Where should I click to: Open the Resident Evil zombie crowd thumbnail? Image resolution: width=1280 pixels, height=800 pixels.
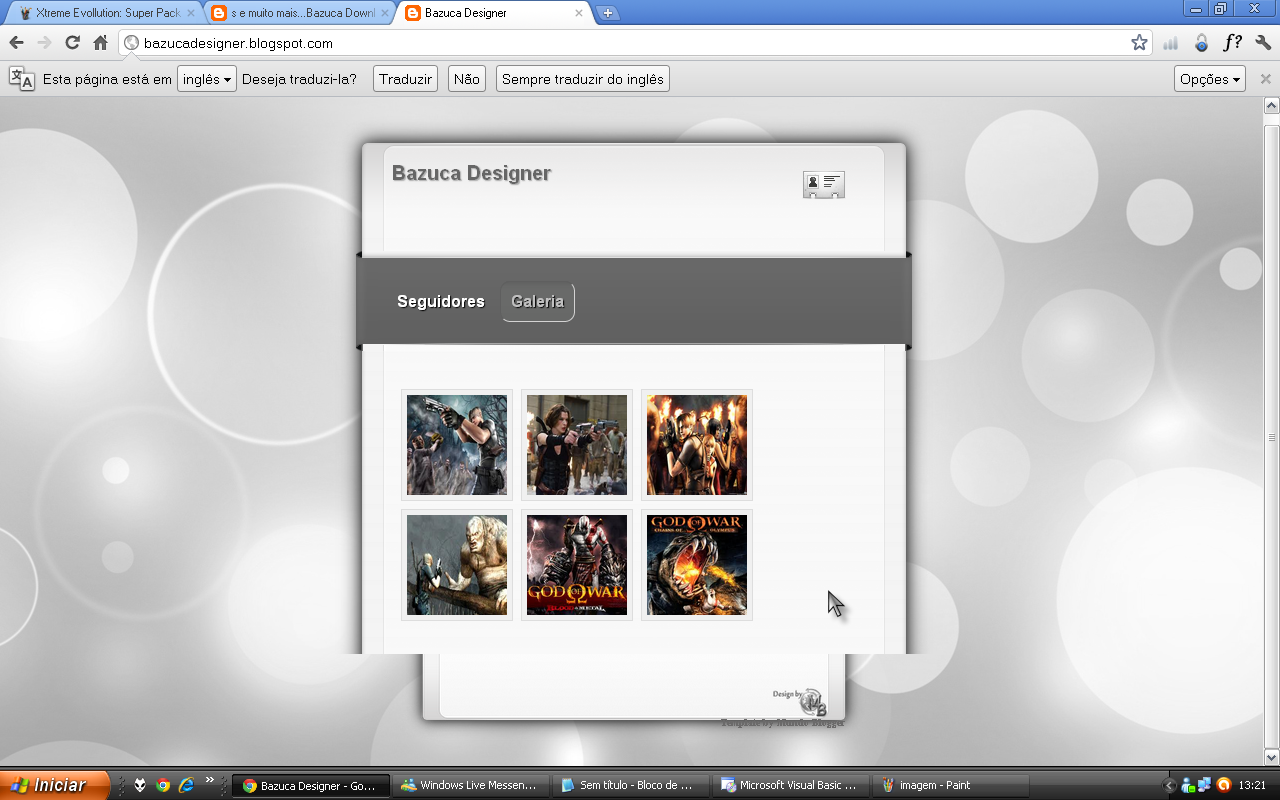[x=457, y=445]
